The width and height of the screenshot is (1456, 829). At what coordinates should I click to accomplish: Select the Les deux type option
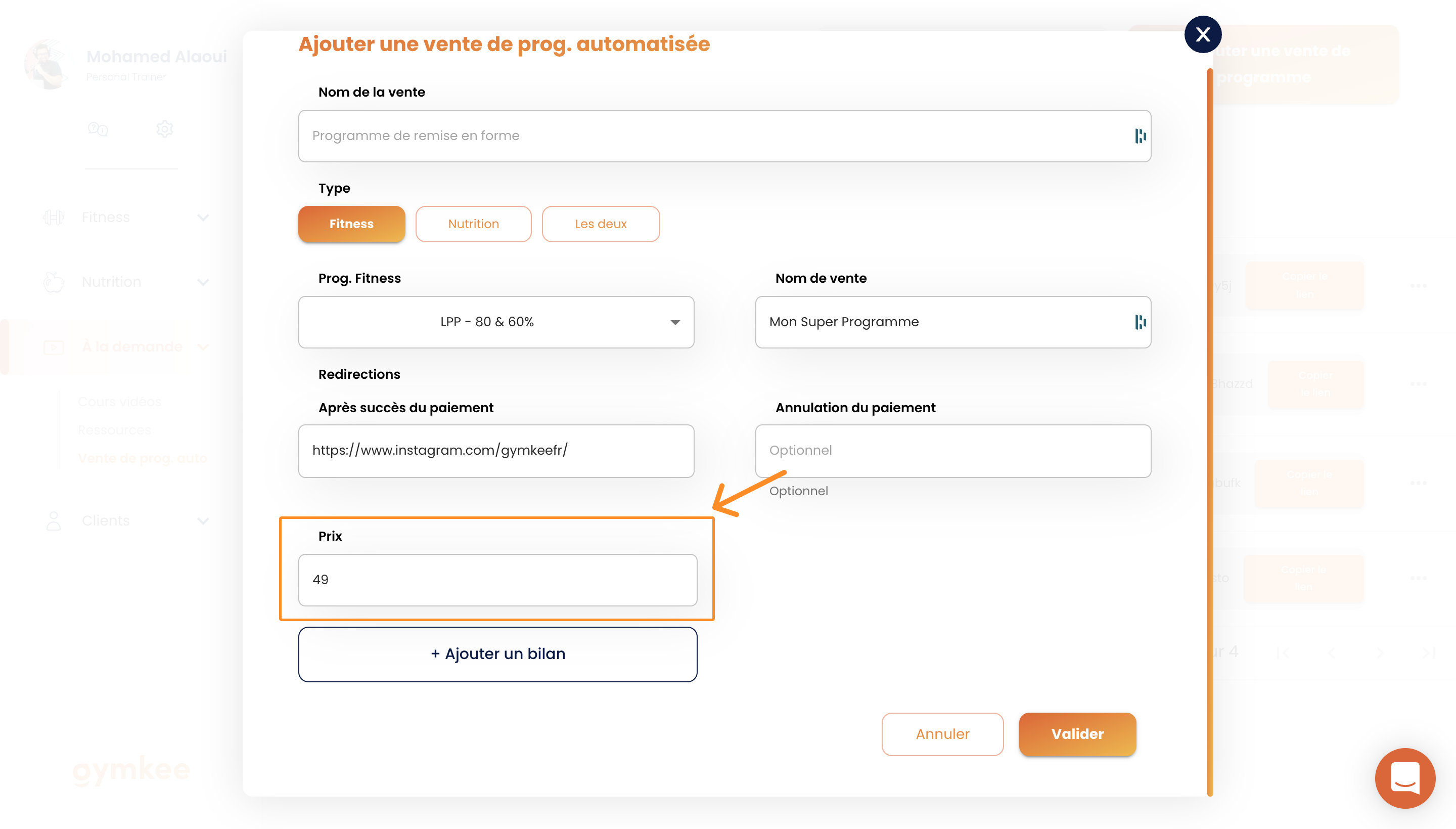600,224
